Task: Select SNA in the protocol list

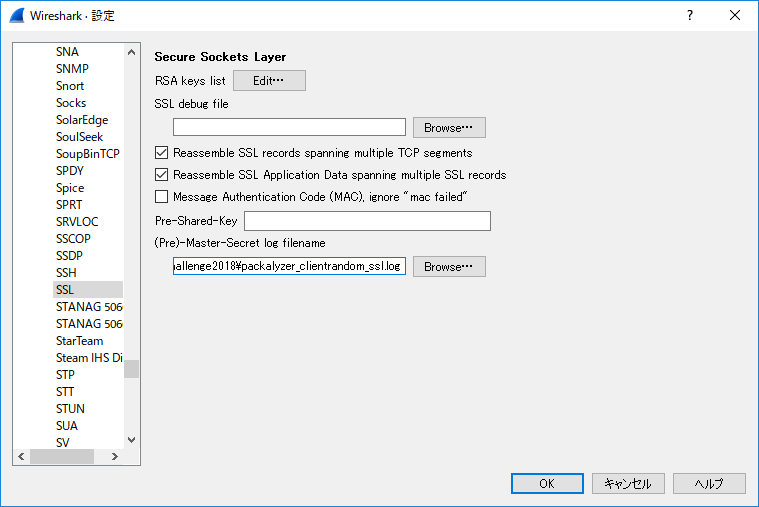Action: click(67, 52)
